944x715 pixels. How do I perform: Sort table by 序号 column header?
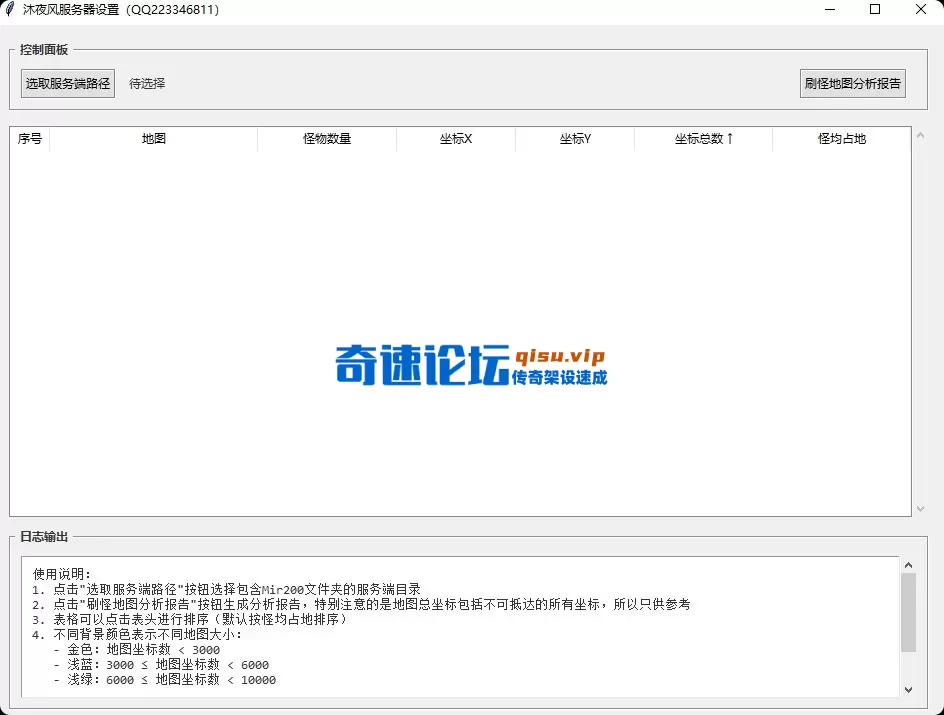click(x=29, y=139)
